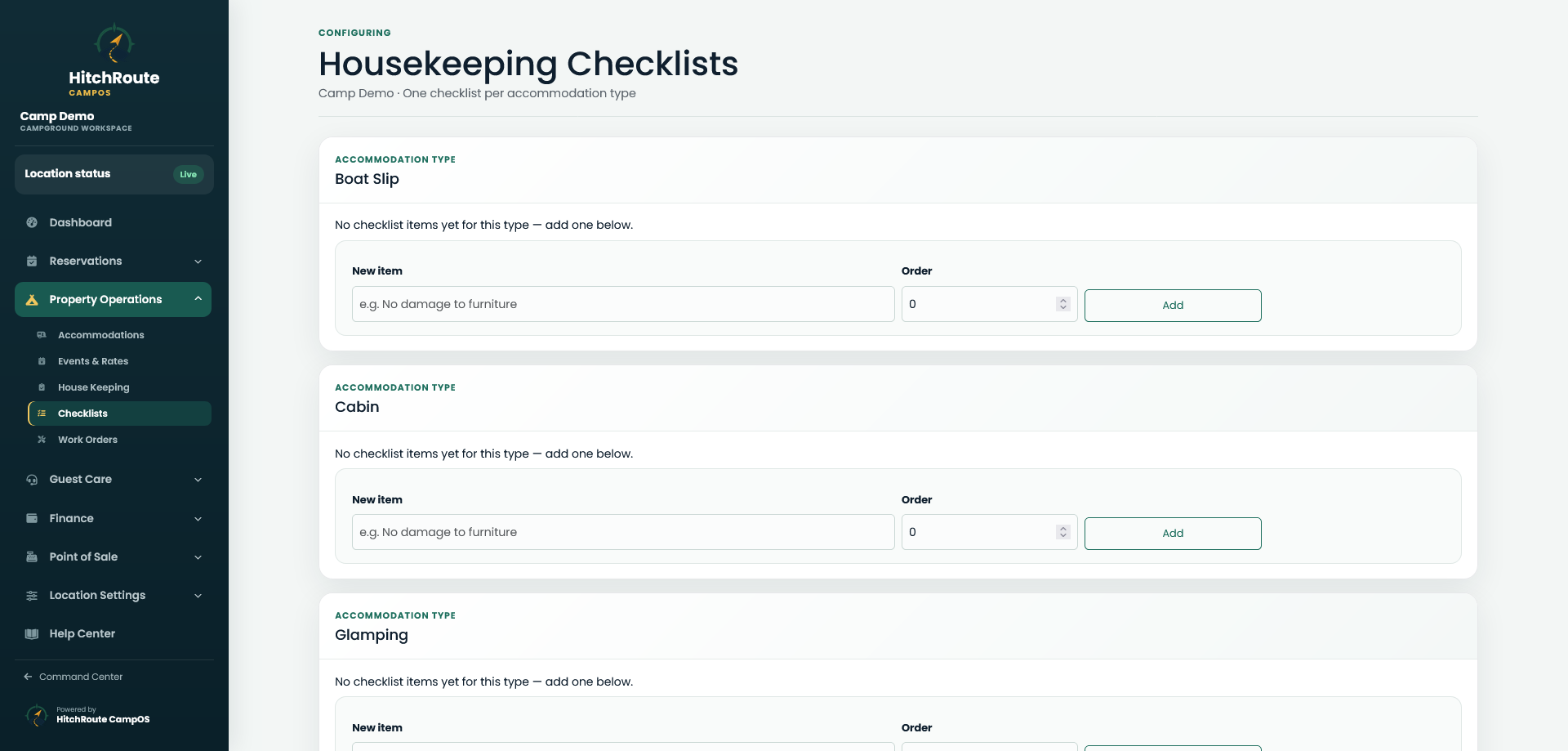Image resolution: width=1568 pixels, height=751 pixels.
Task: Click the Accommodations bed icon
Action: click(x=42, y=335)
